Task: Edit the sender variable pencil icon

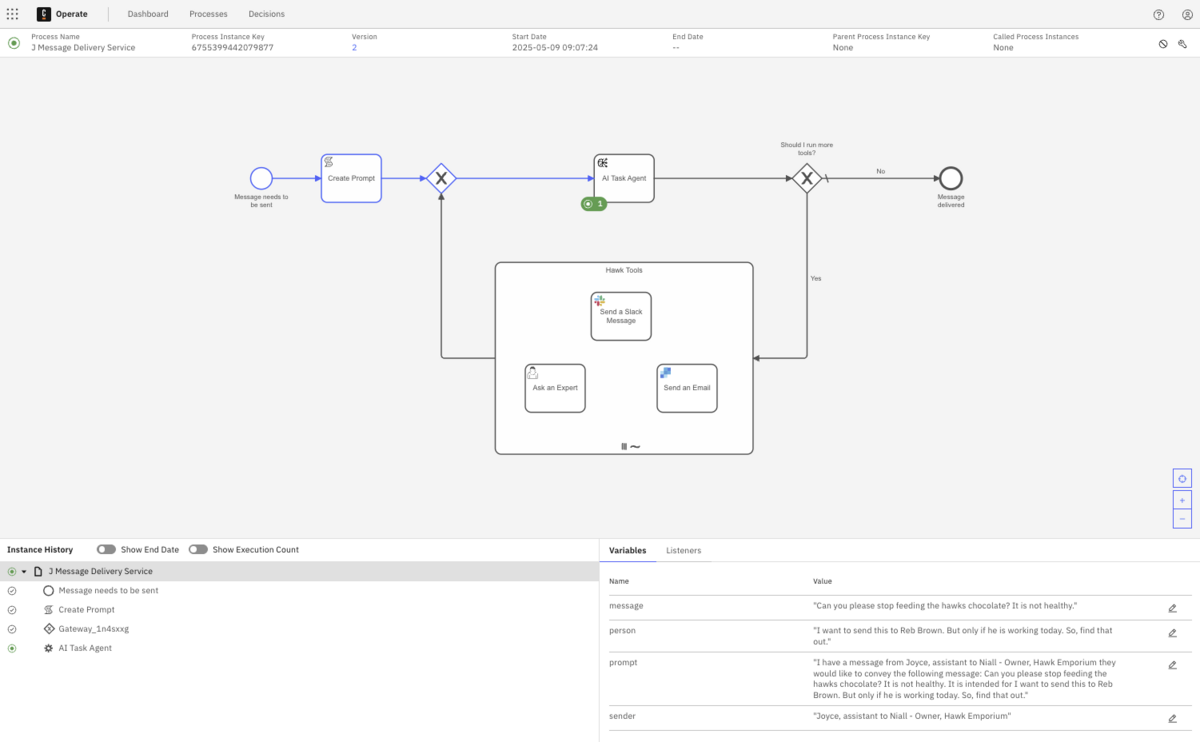Action: click(1172, 718)
